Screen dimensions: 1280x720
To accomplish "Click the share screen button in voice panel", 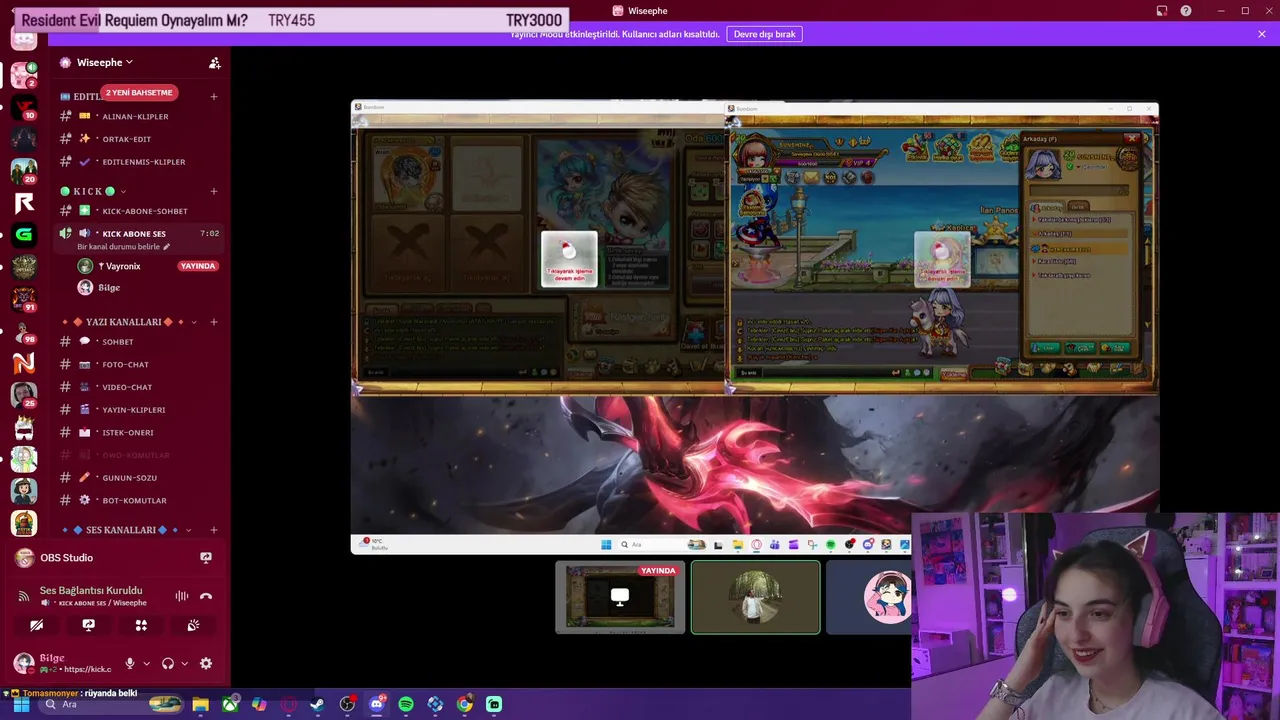I will tap(88, 625).
